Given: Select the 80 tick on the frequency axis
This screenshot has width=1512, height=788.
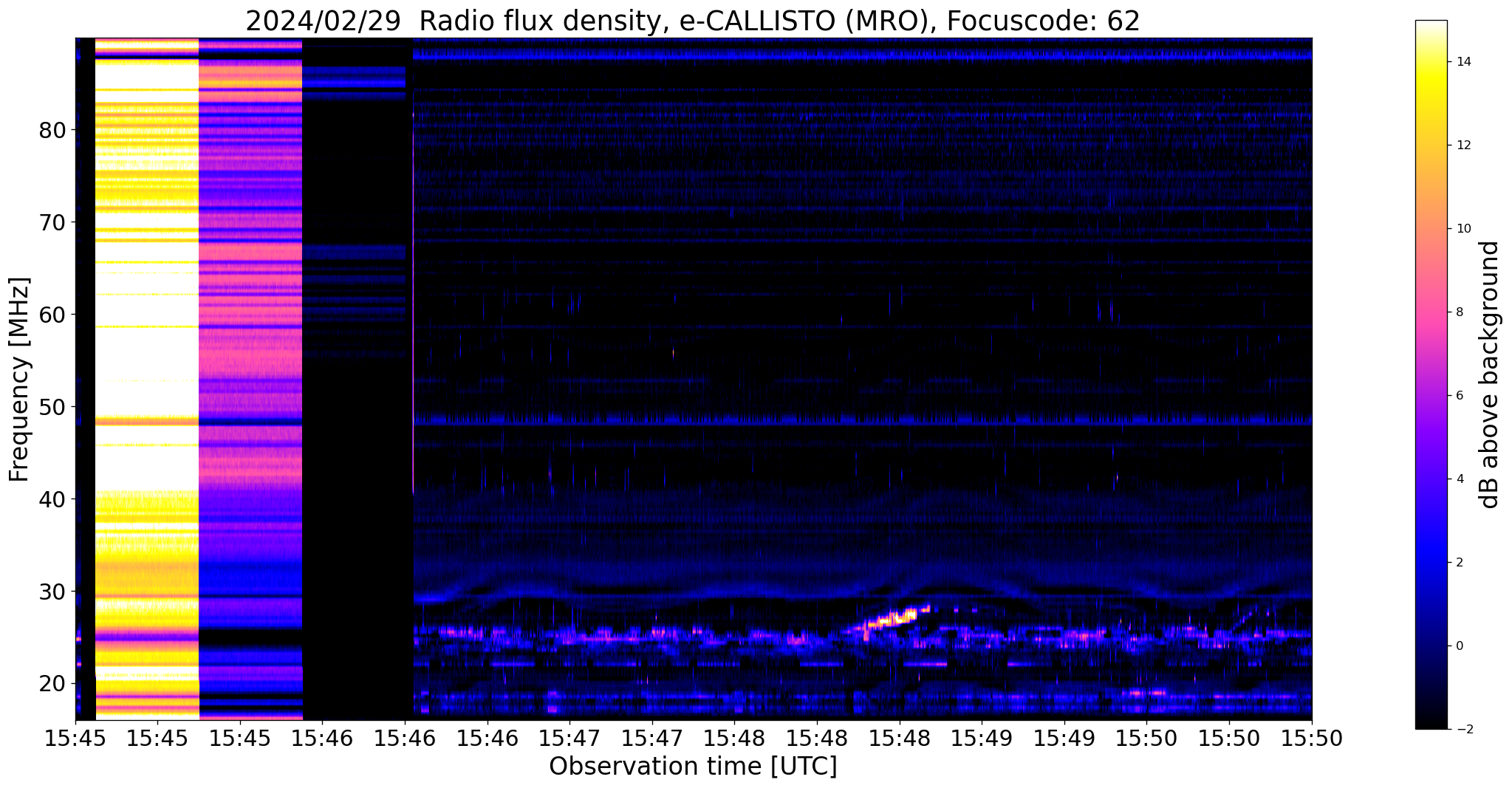Looking at the screenshot, I should (52, 130).
